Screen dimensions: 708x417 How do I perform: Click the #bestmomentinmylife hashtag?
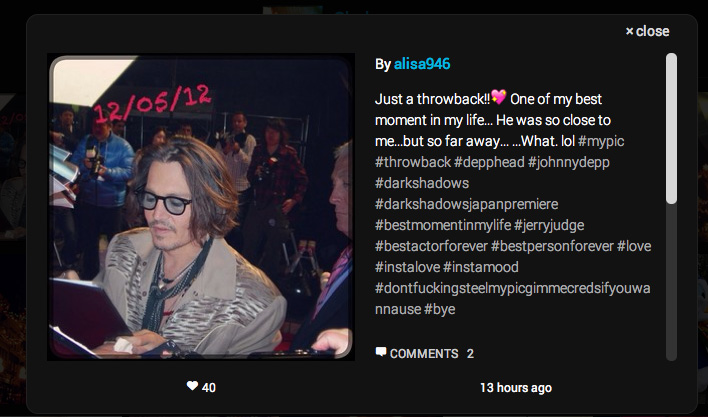tap(443, 225)
